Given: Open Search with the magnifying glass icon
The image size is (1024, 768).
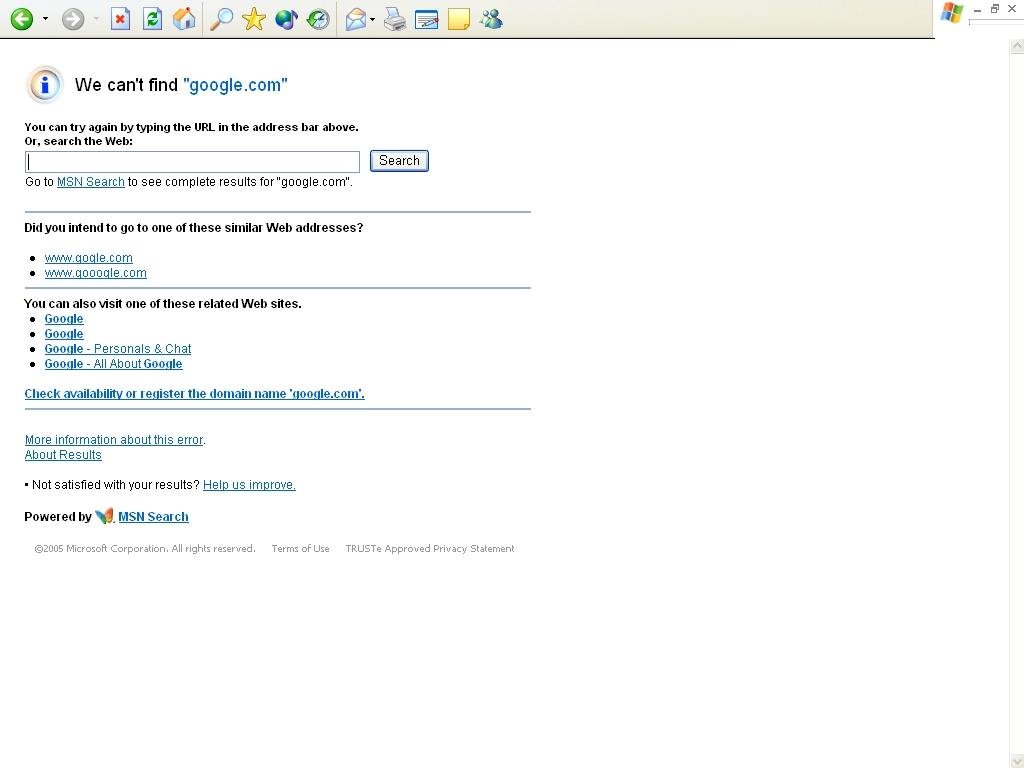Looking at the screenshot, I should tap(221, 19).
